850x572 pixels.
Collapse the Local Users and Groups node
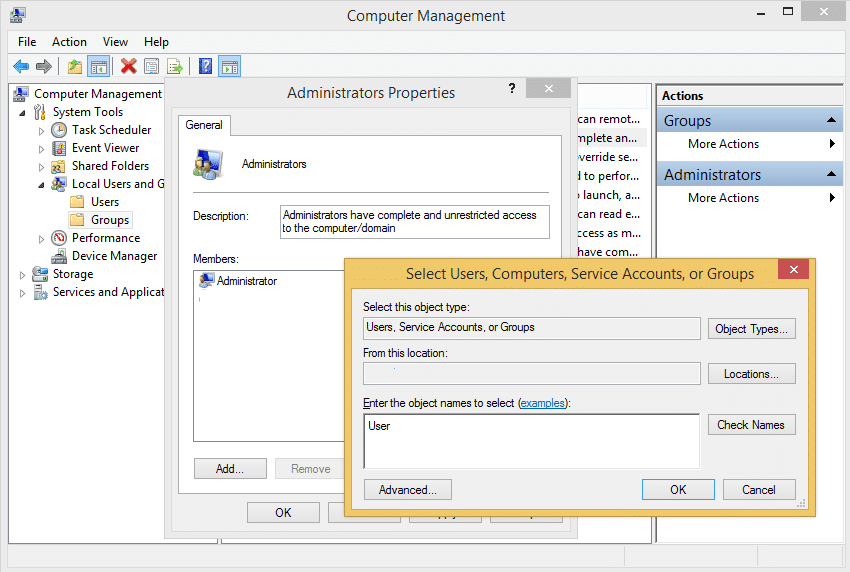pos(41,185)
